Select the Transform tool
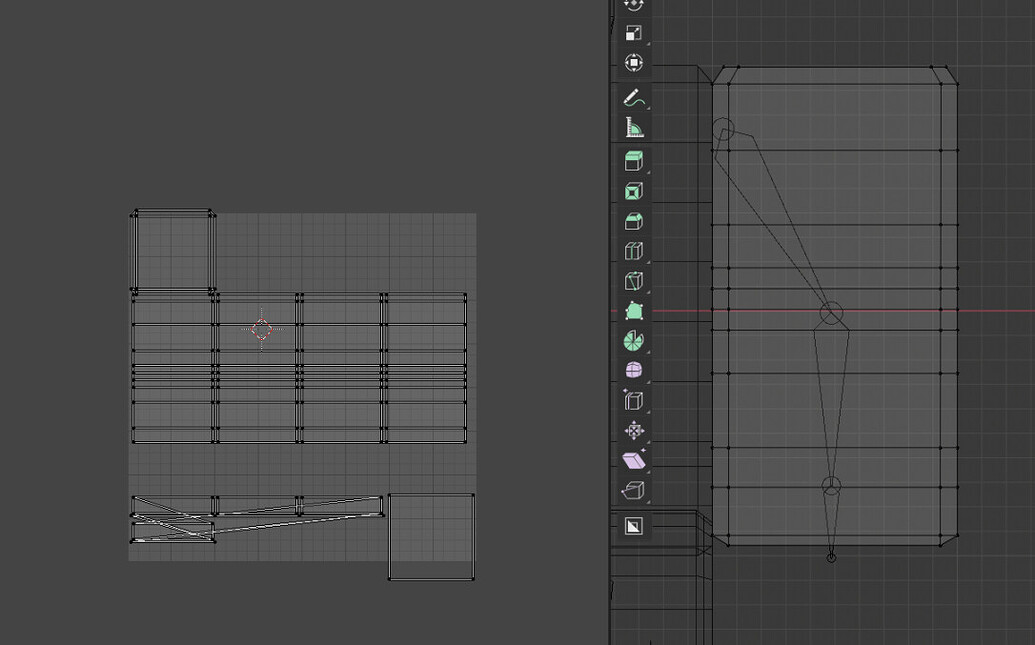Screen dimensions: 1035x645 634,64
